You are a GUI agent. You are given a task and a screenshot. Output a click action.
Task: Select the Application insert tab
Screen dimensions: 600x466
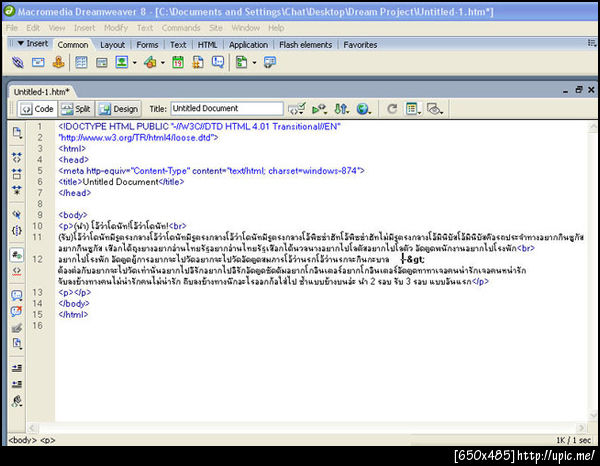[249, 45]
